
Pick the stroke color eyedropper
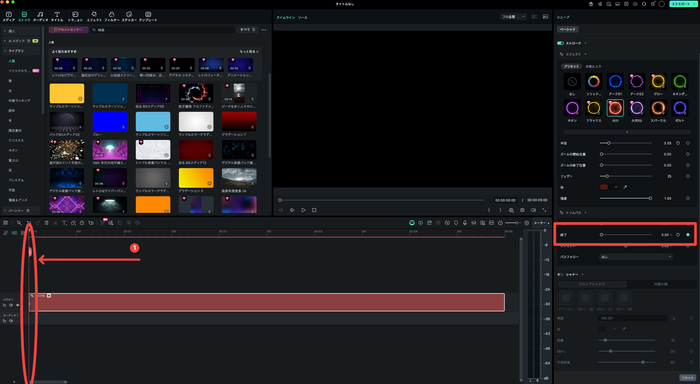(x=625, y=187)
